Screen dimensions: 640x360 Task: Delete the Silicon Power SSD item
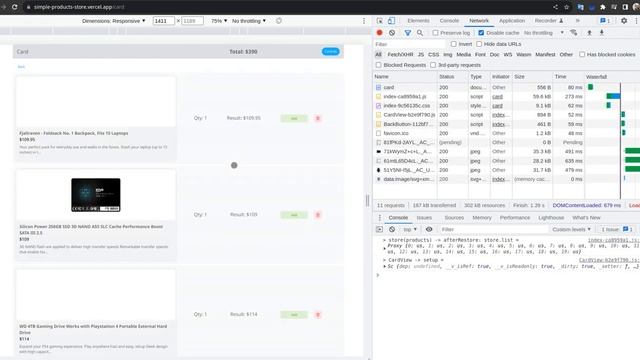(318, 215)
